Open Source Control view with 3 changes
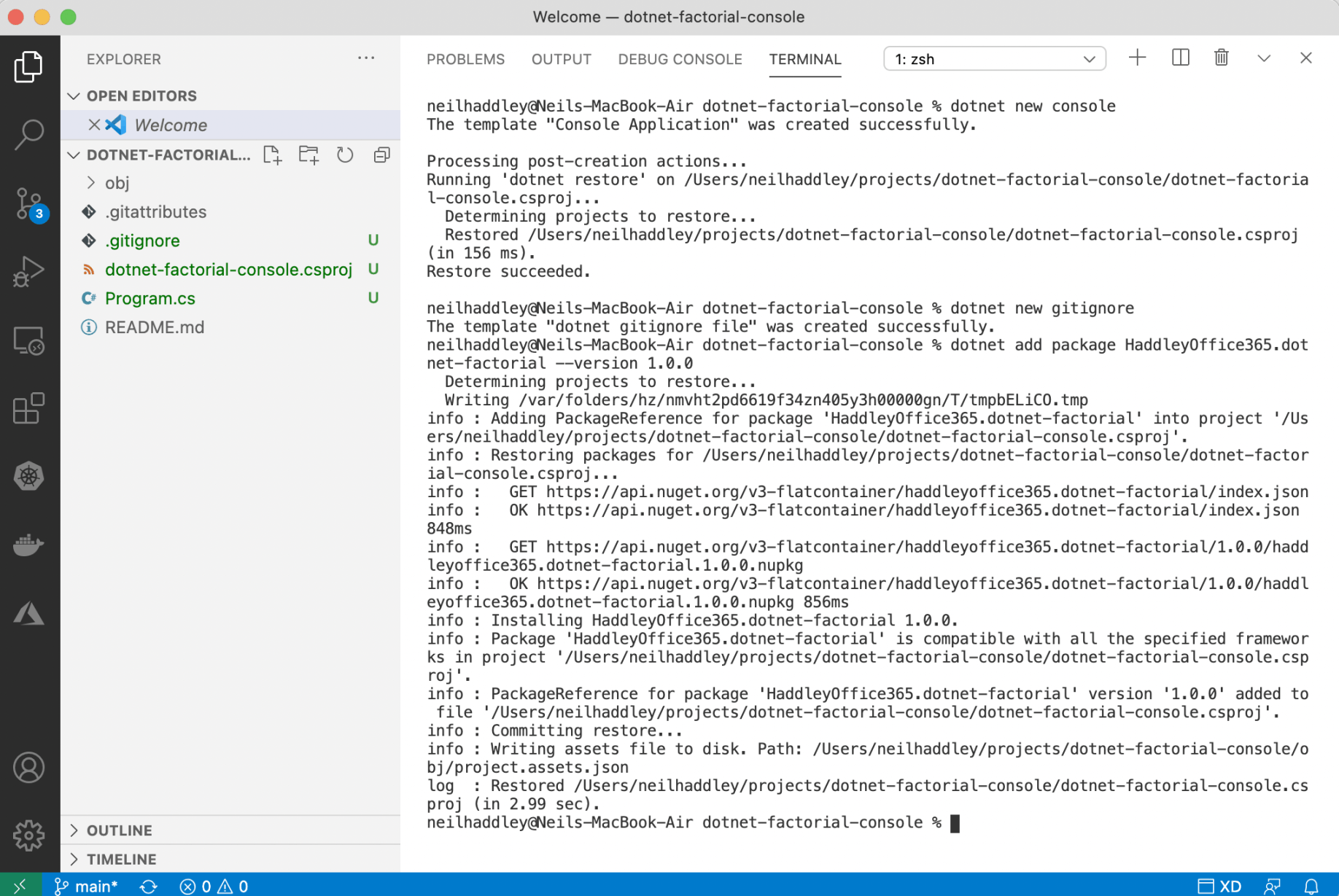The height and width of the screenshot is (896, 1339). 29,204
